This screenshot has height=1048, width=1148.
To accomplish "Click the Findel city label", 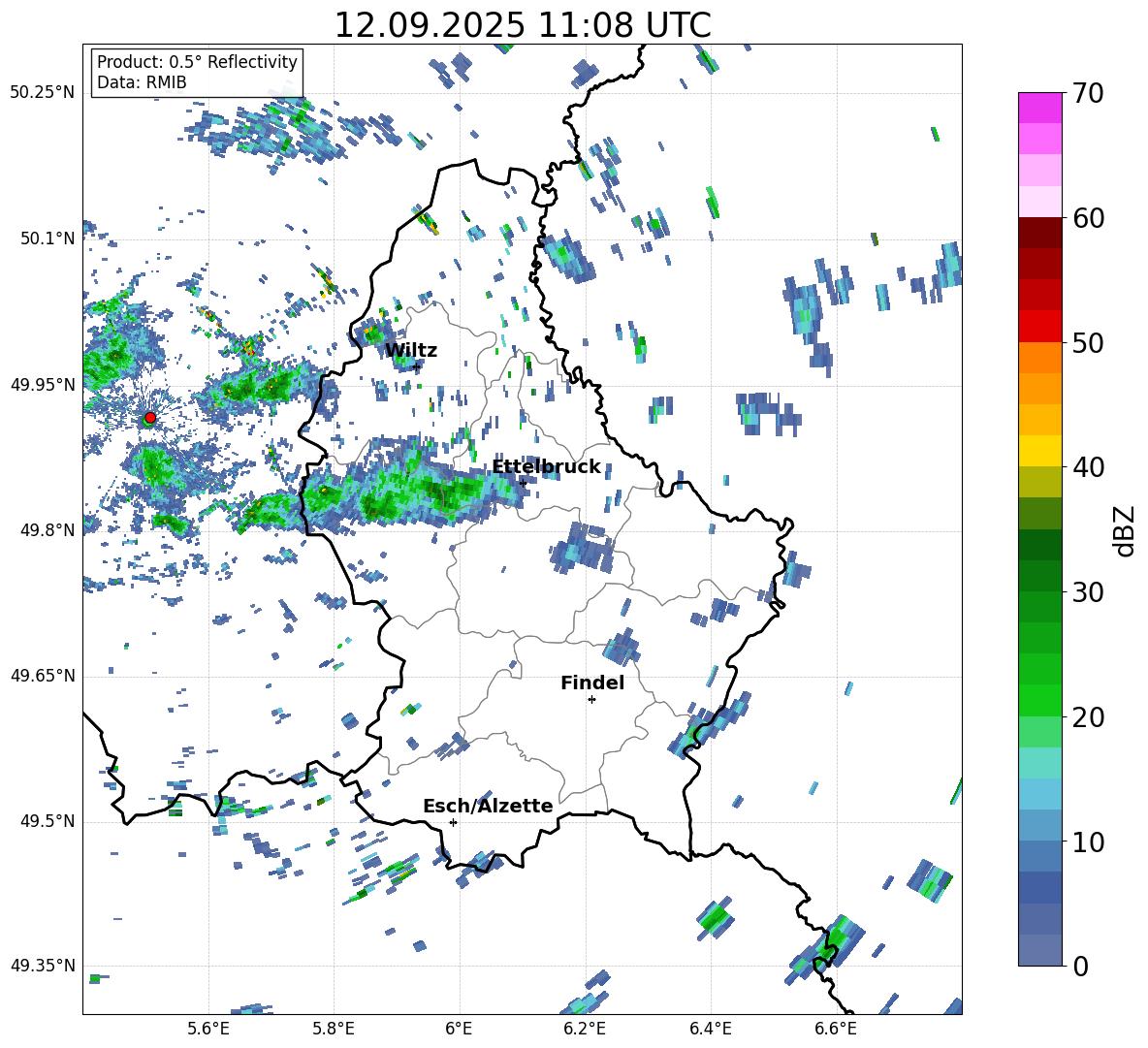I will (x=592, y=683).
